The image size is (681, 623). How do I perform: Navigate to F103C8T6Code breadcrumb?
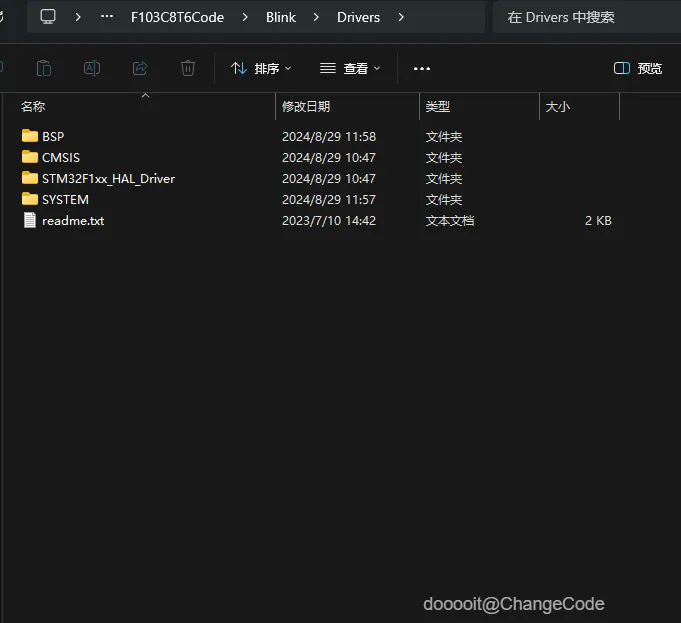177,17
